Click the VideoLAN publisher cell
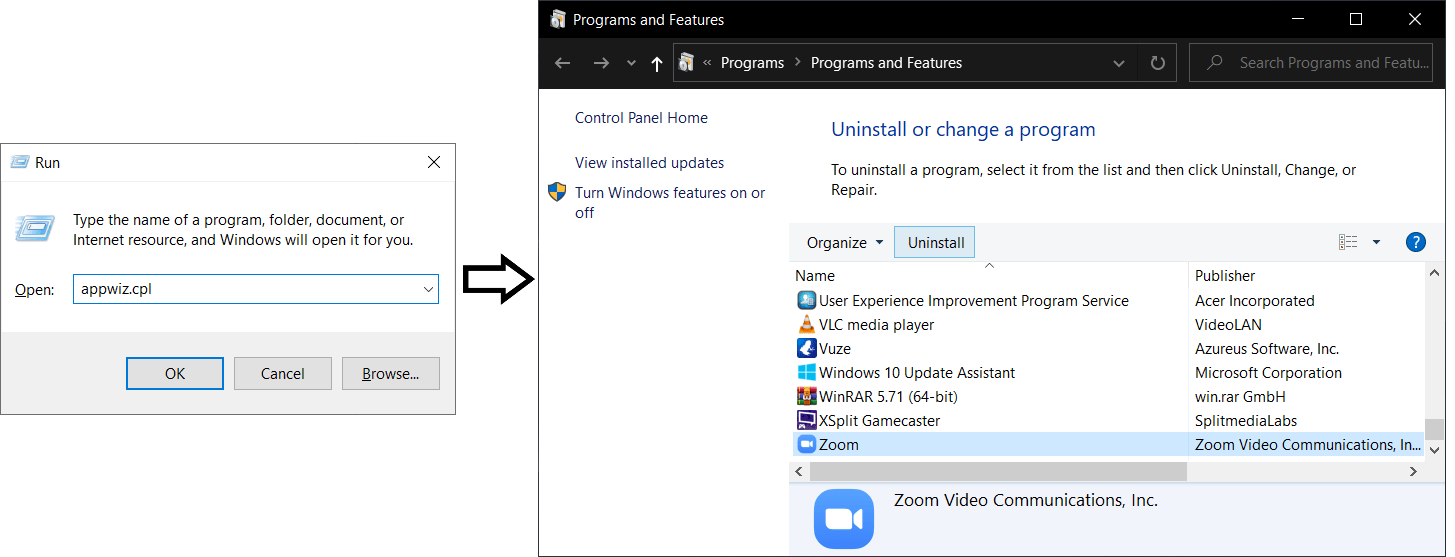The width and height of the screenshot is (1455, 557). pos(1228,324)
